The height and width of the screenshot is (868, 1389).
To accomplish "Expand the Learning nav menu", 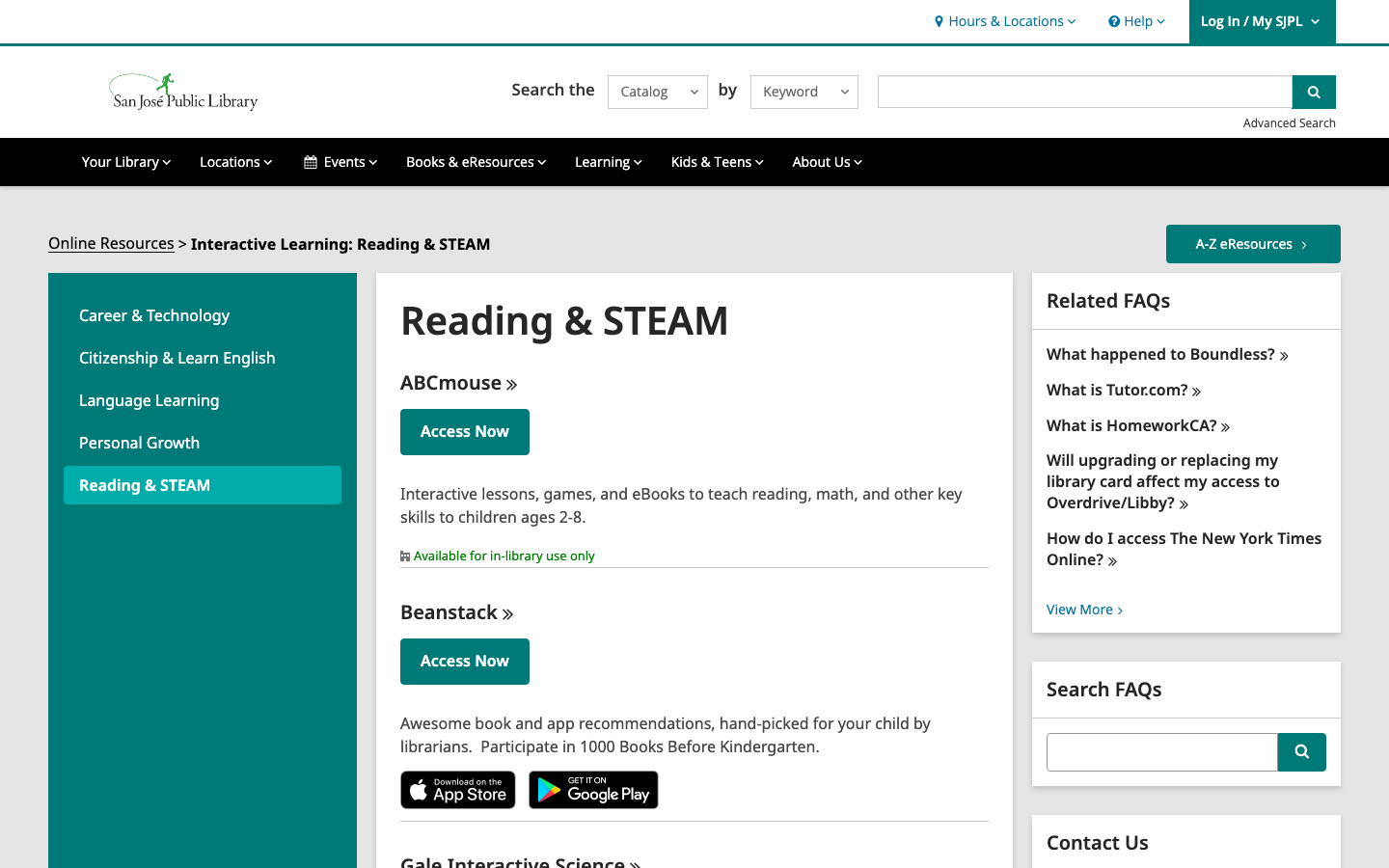I will pyautogui.click(x=609, y=162).
